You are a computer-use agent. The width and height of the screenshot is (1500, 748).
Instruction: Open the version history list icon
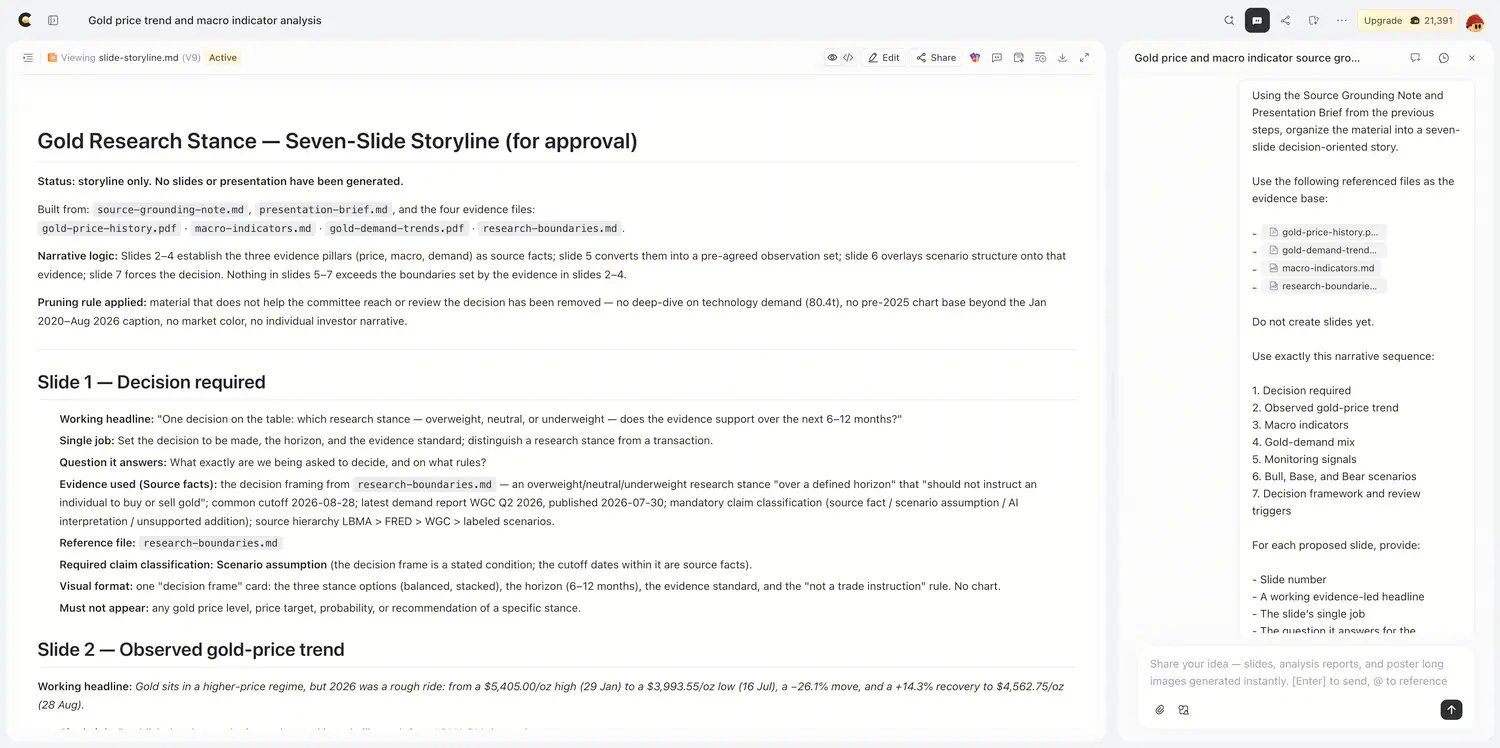pyautogui.click(x=1040, y=58)
